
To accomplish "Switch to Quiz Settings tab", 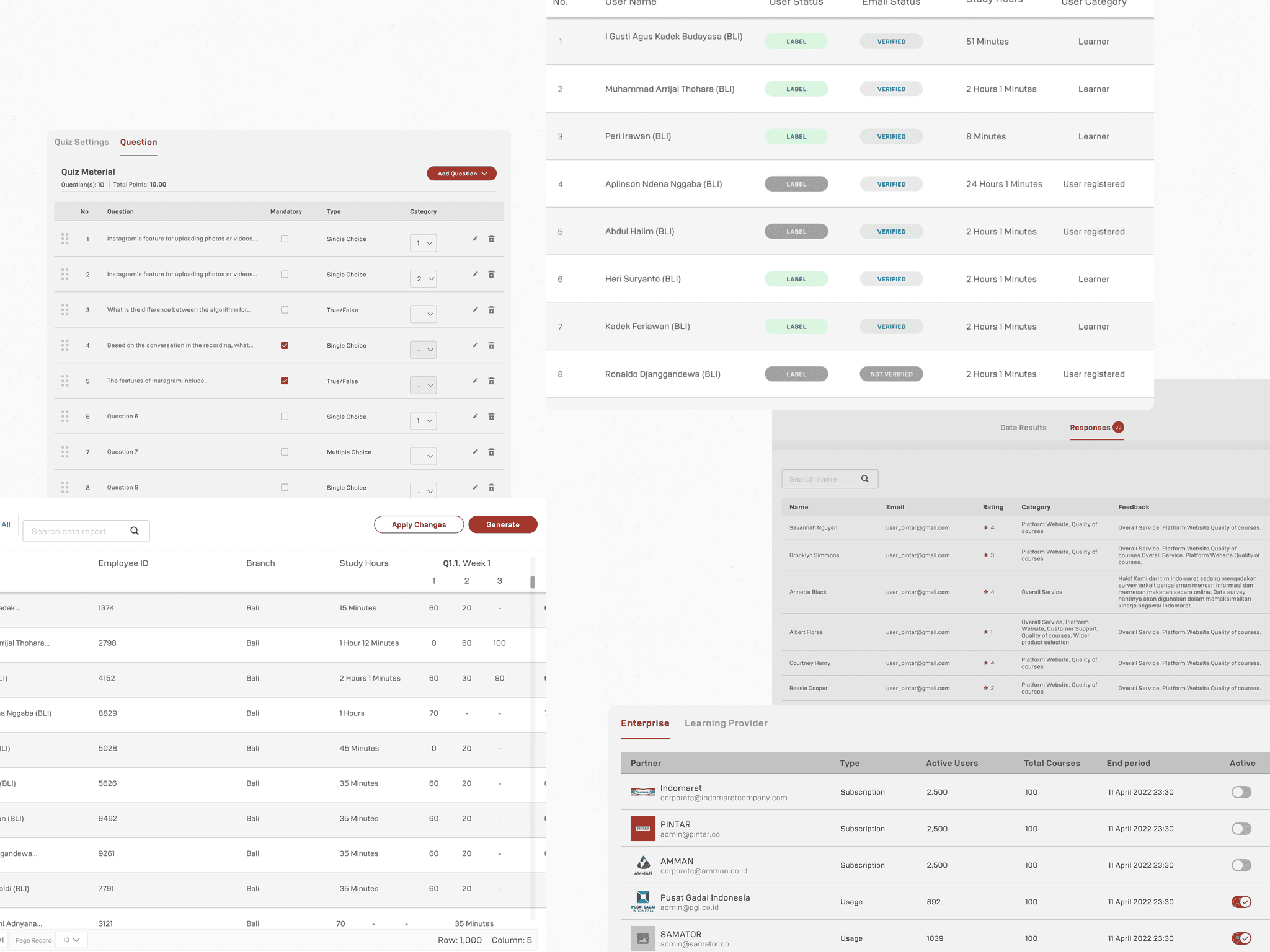I will click(x=81, y=143).
